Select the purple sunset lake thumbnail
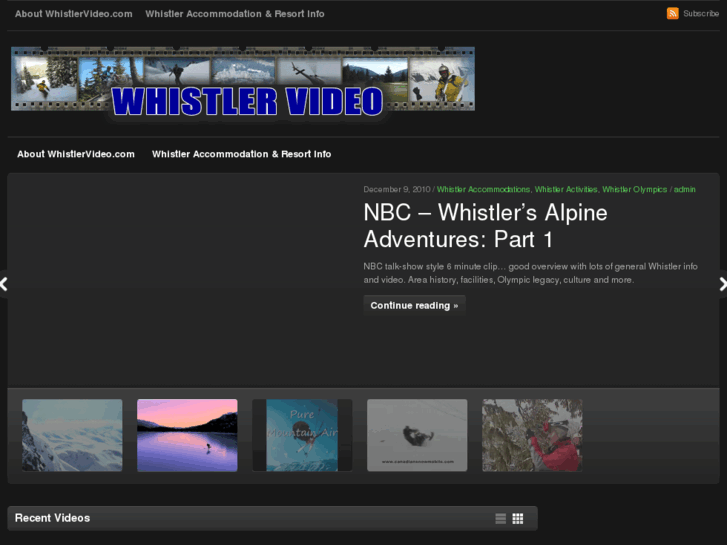727x545 pixels. pos(187,435)
